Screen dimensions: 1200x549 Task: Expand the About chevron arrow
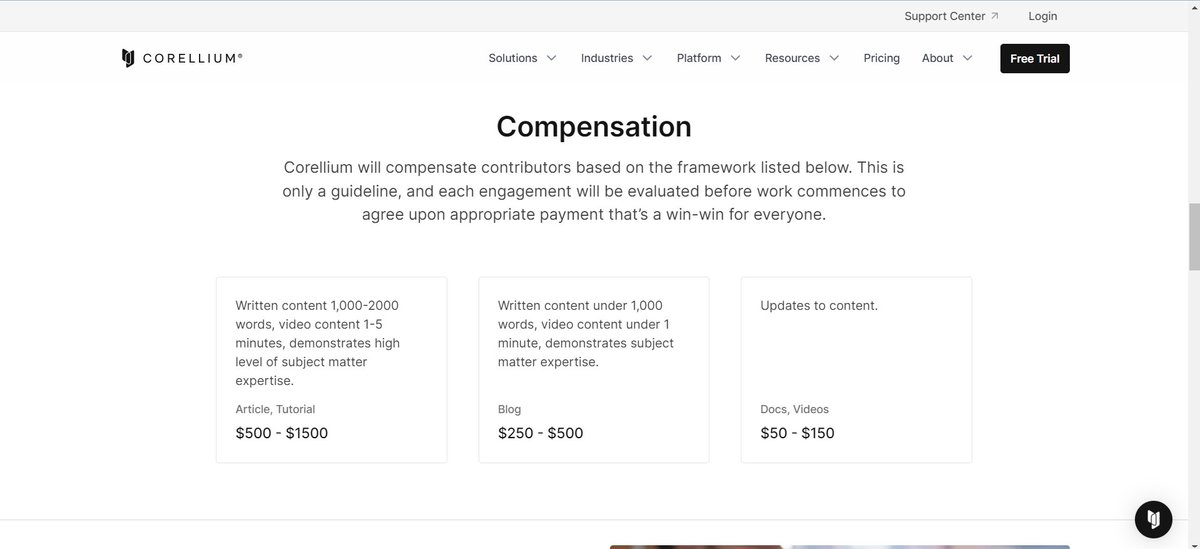click(967, 58)
